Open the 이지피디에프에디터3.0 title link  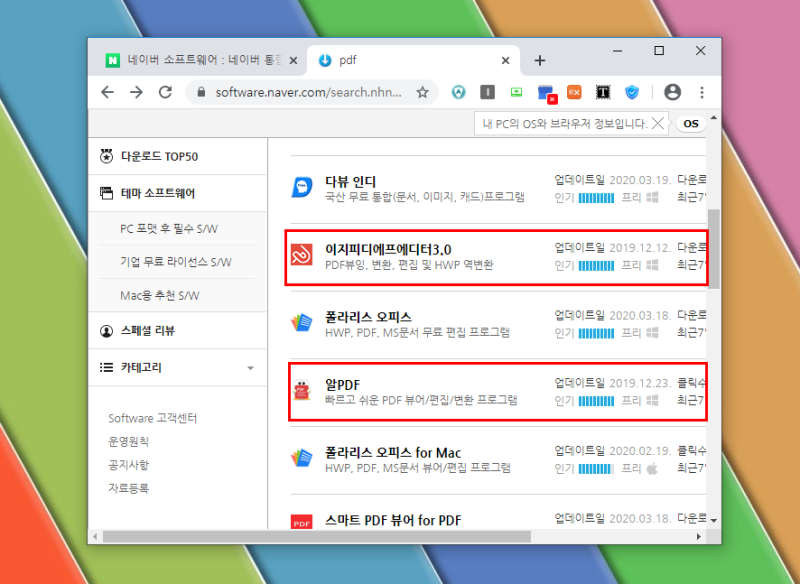(x=388, y=249)
